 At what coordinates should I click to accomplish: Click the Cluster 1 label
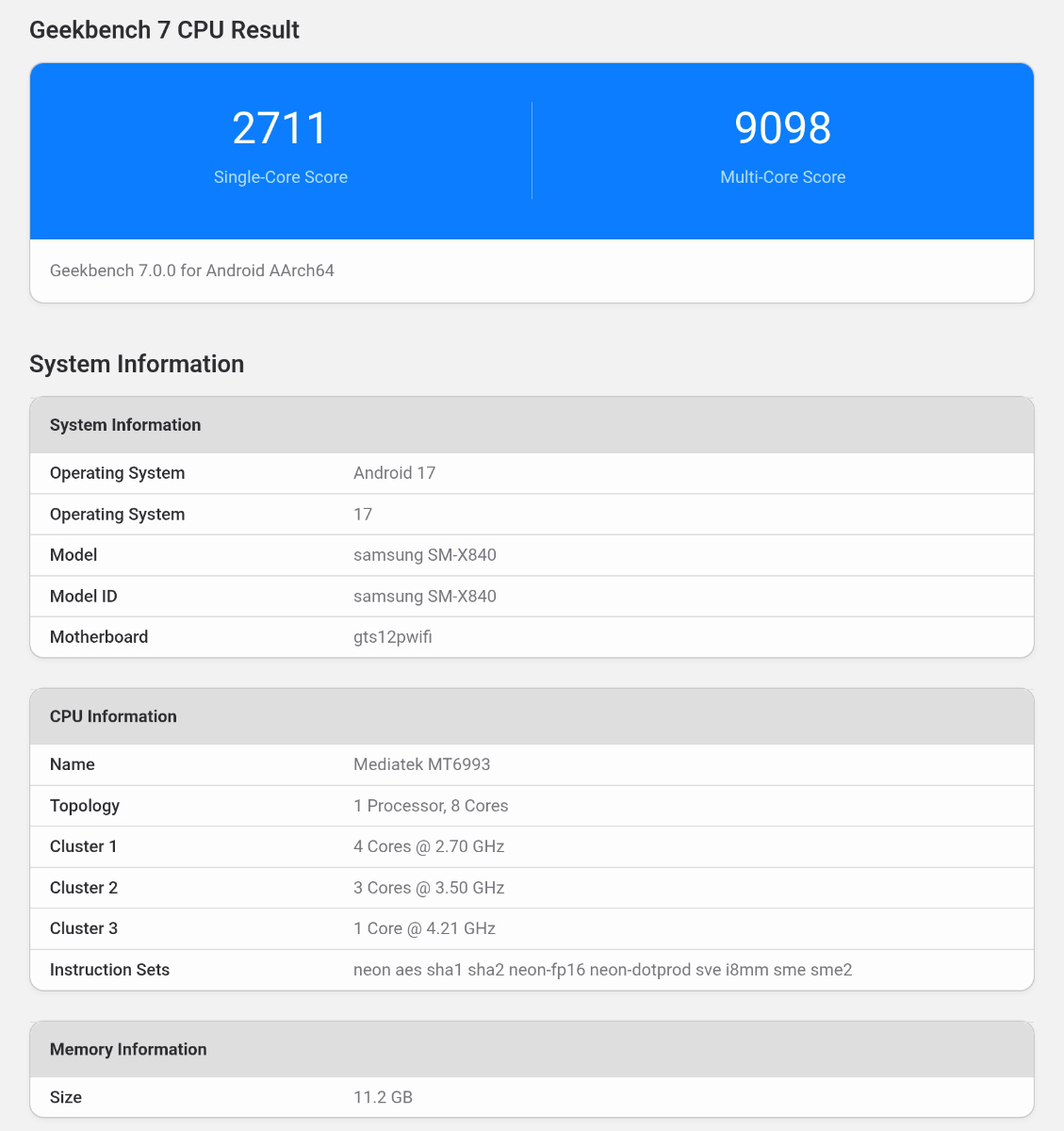click(84, 846)
